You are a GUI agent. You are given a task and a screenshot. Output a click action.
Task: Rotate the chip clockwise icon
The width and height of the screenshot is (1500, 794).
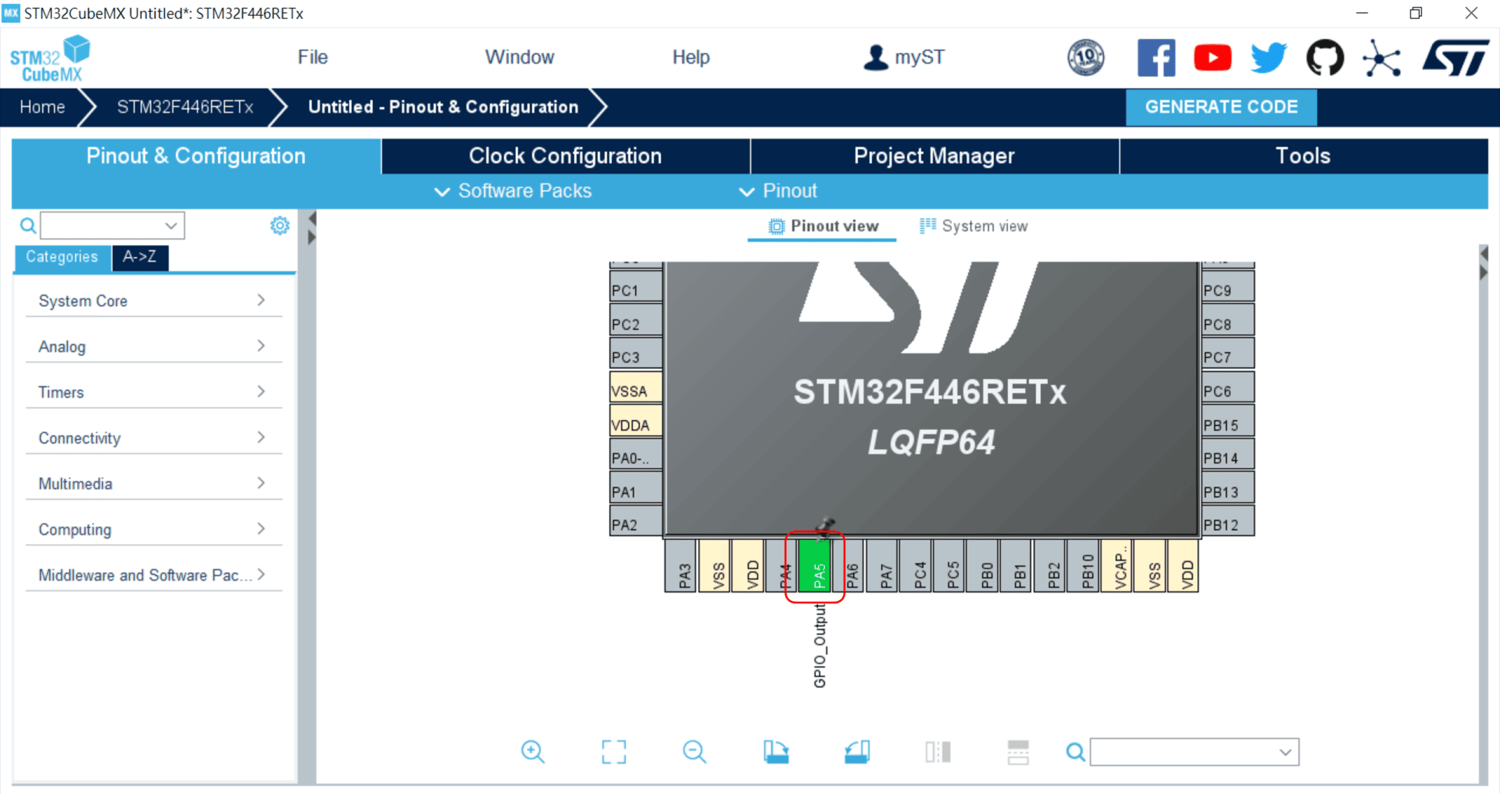(x=776, y=752)
